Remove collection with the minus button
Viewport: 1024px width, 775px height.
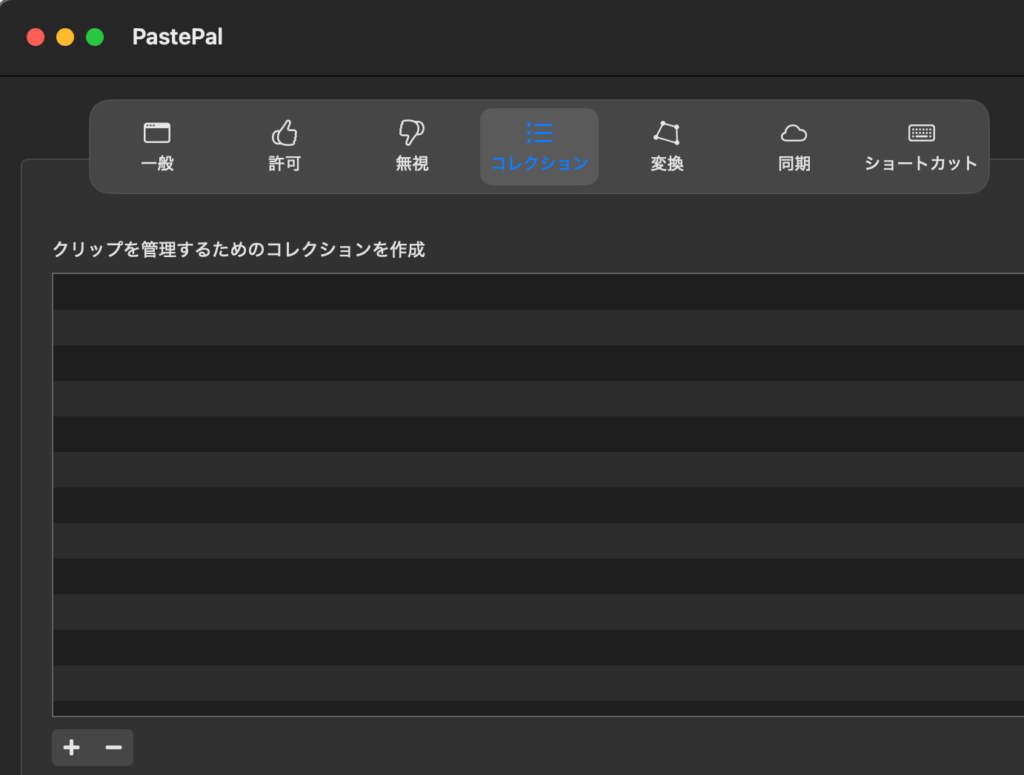click(113, 748)
